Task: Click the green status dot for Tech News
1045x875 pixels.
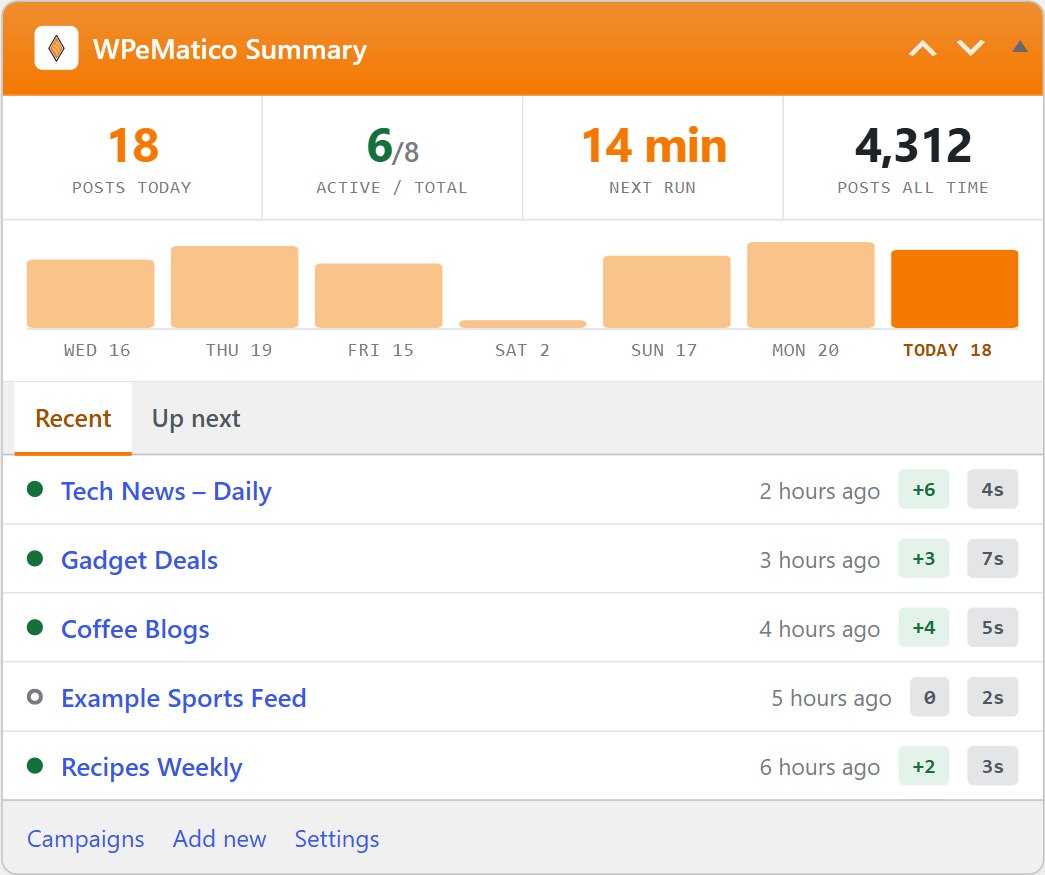Action: (35, 489)
